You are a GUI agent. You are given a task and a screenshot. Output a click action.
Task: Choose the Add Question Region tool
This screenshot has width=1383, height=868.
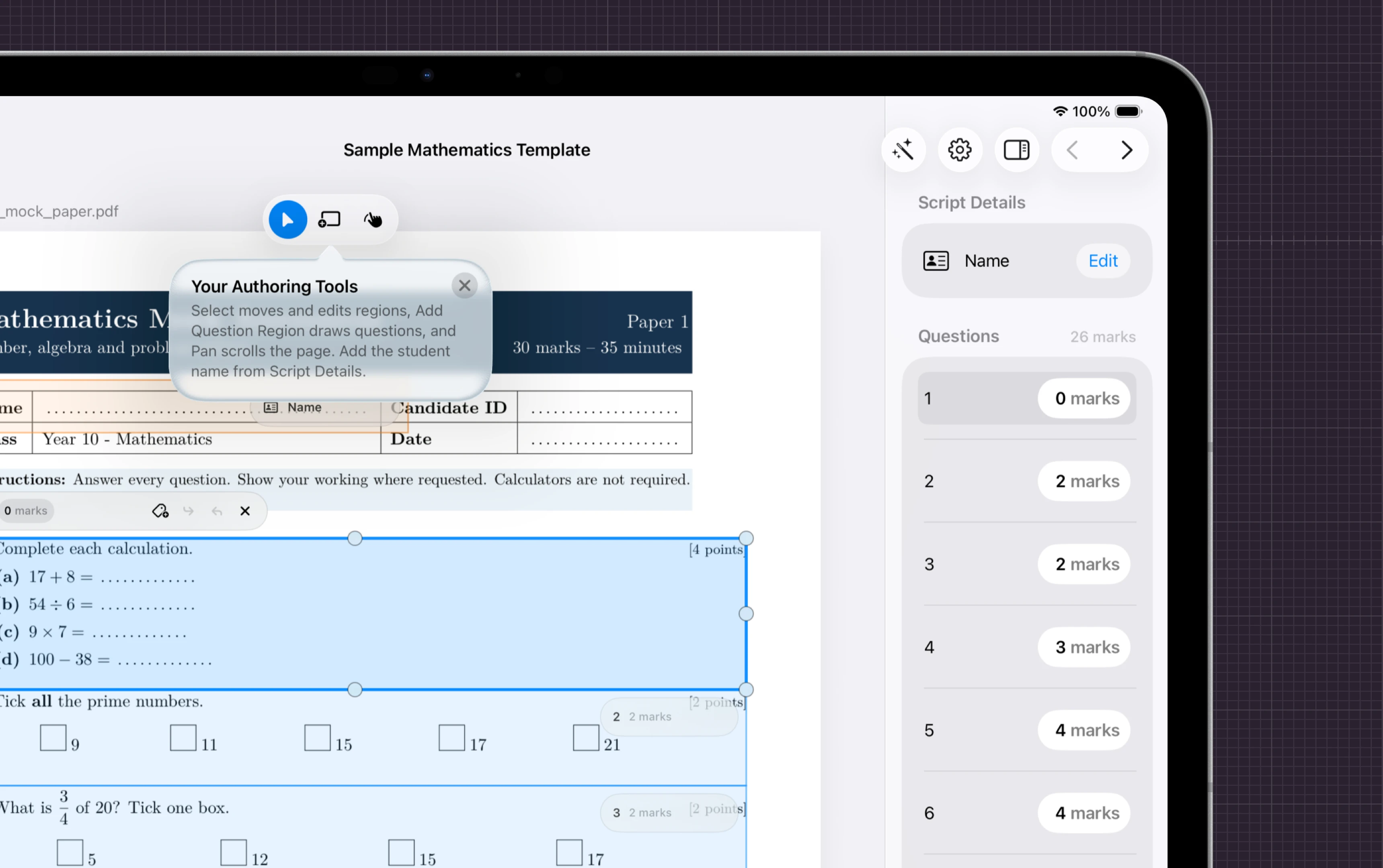329,220
